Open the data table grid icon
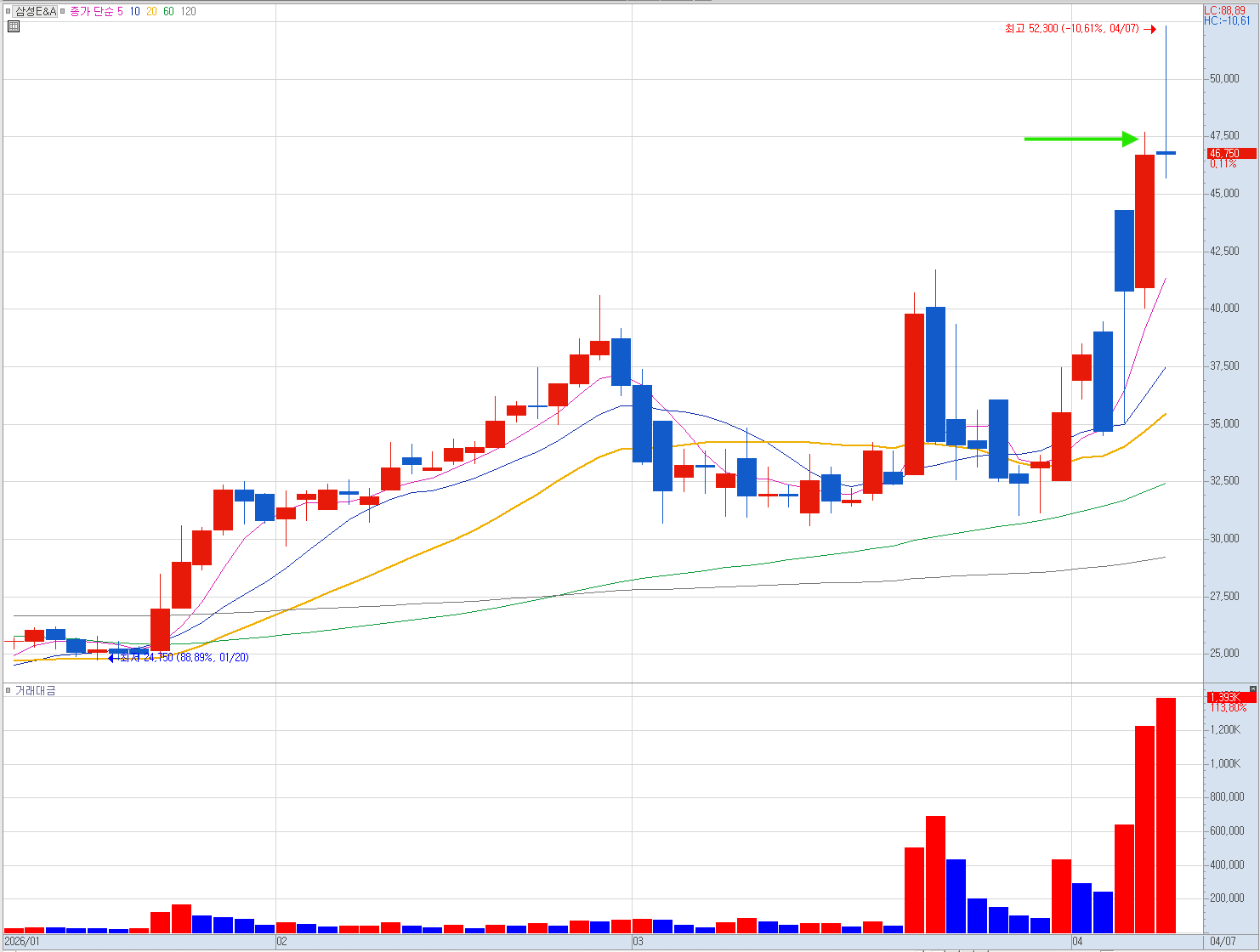The height and width of the screenshot is (952, 1260). coord(13,26)
